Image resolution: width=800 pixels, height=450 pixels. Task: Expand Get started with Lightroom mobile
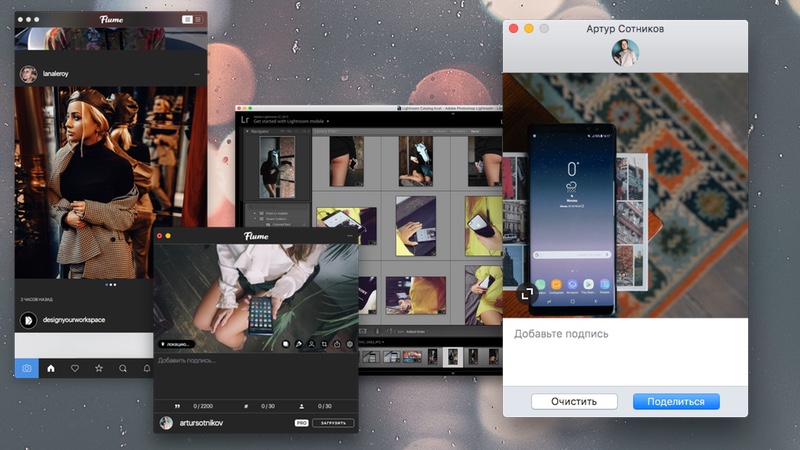(327, 121)
